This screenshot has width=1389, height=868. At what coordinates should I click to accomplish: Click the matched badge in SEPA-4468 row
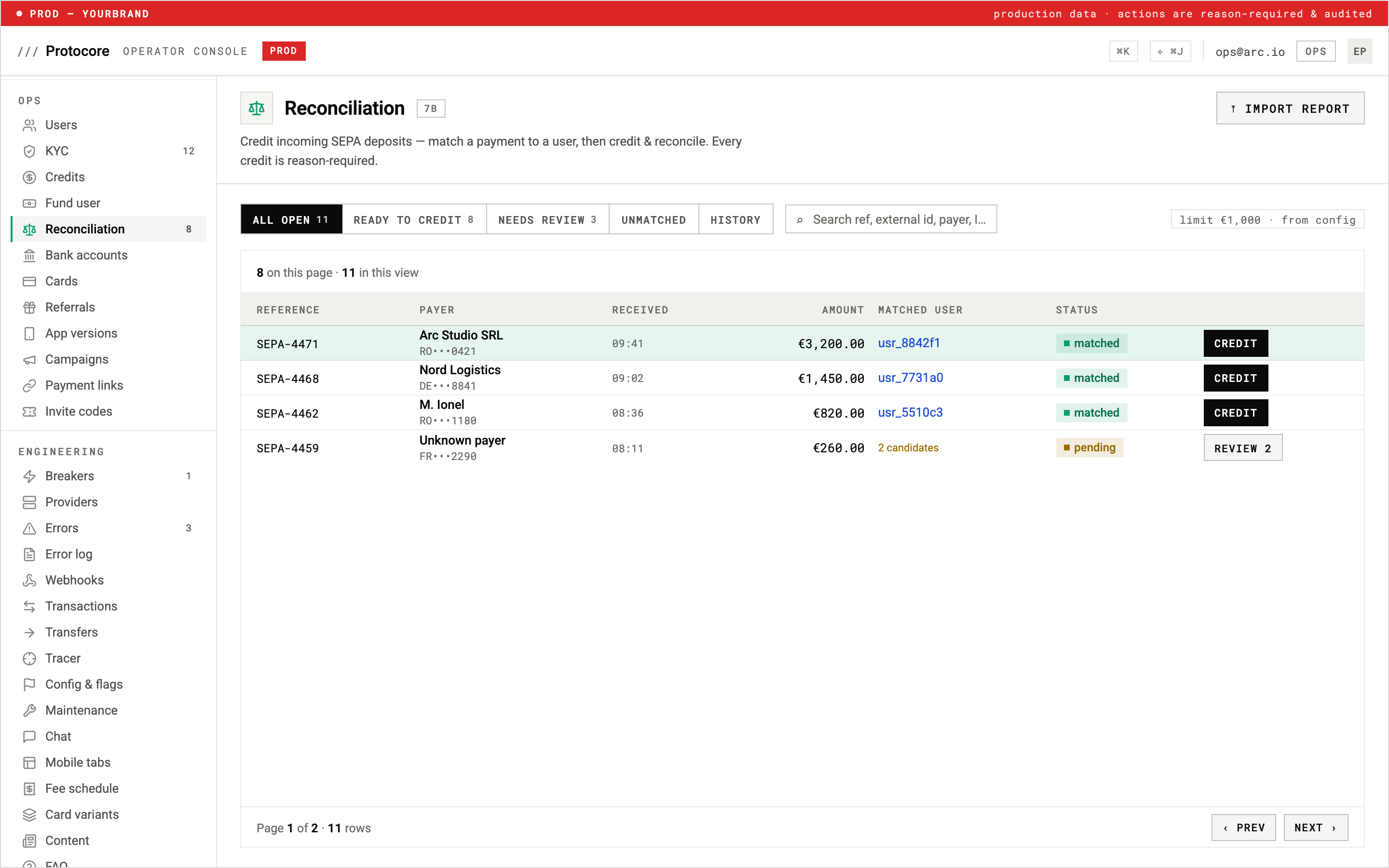[x=1091, y=379]
